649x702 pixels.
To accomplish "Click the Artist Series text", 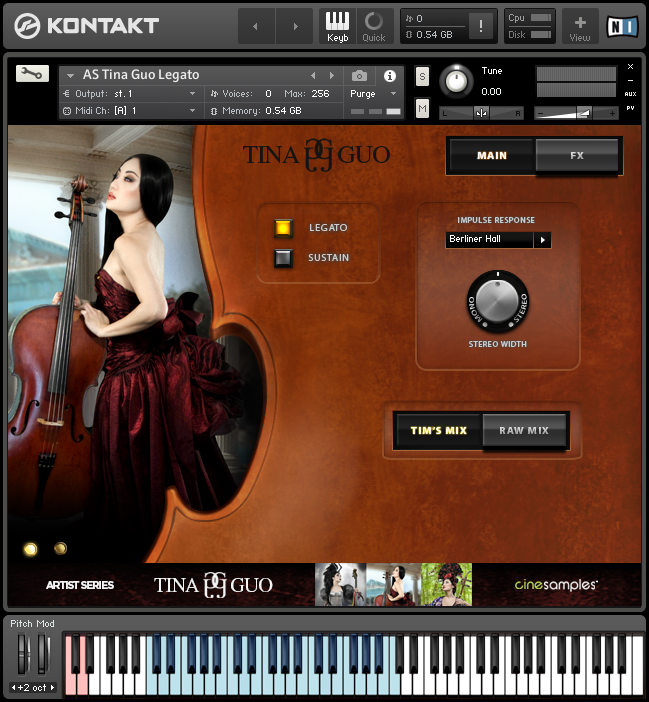I will pos(80,585).
